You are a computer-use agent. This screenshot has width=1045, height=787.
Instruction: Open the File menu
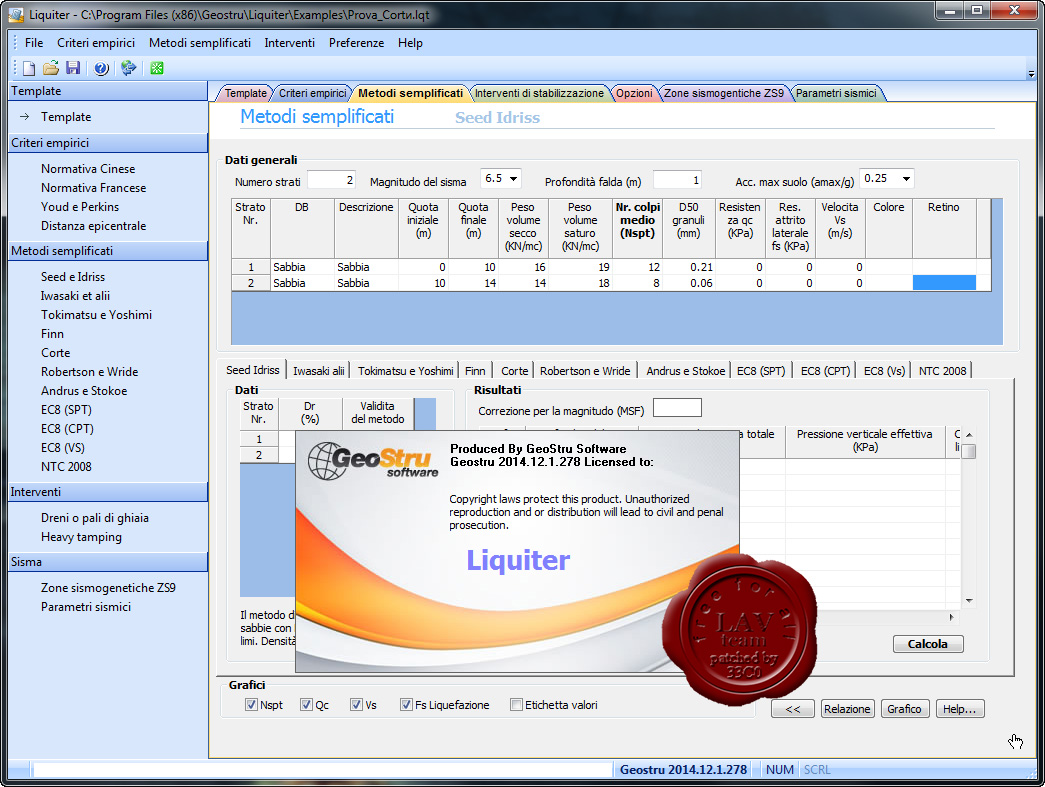(x=34, y=43)
